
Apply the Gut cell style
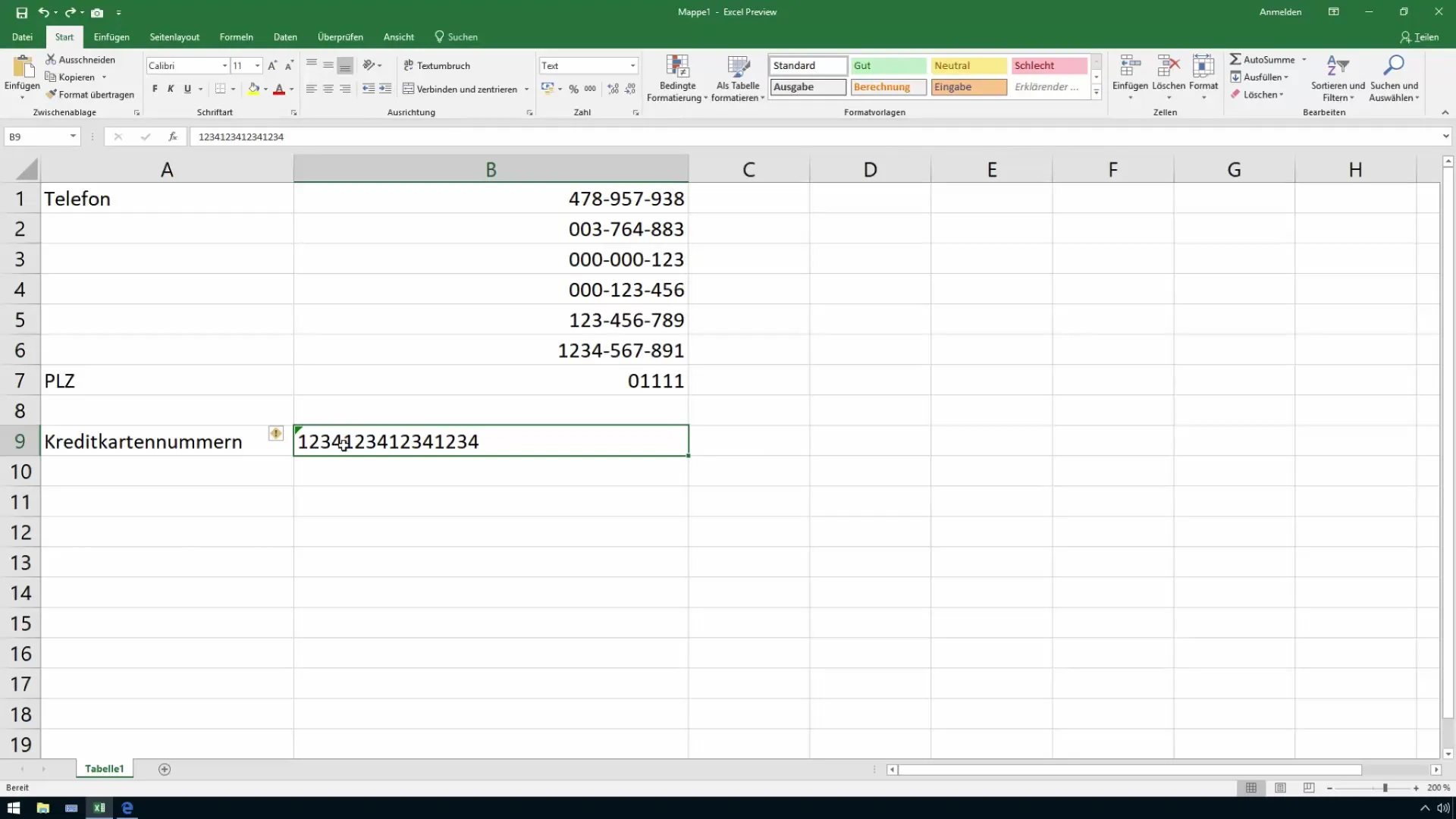pyautogui.click(x=888, y=65)
